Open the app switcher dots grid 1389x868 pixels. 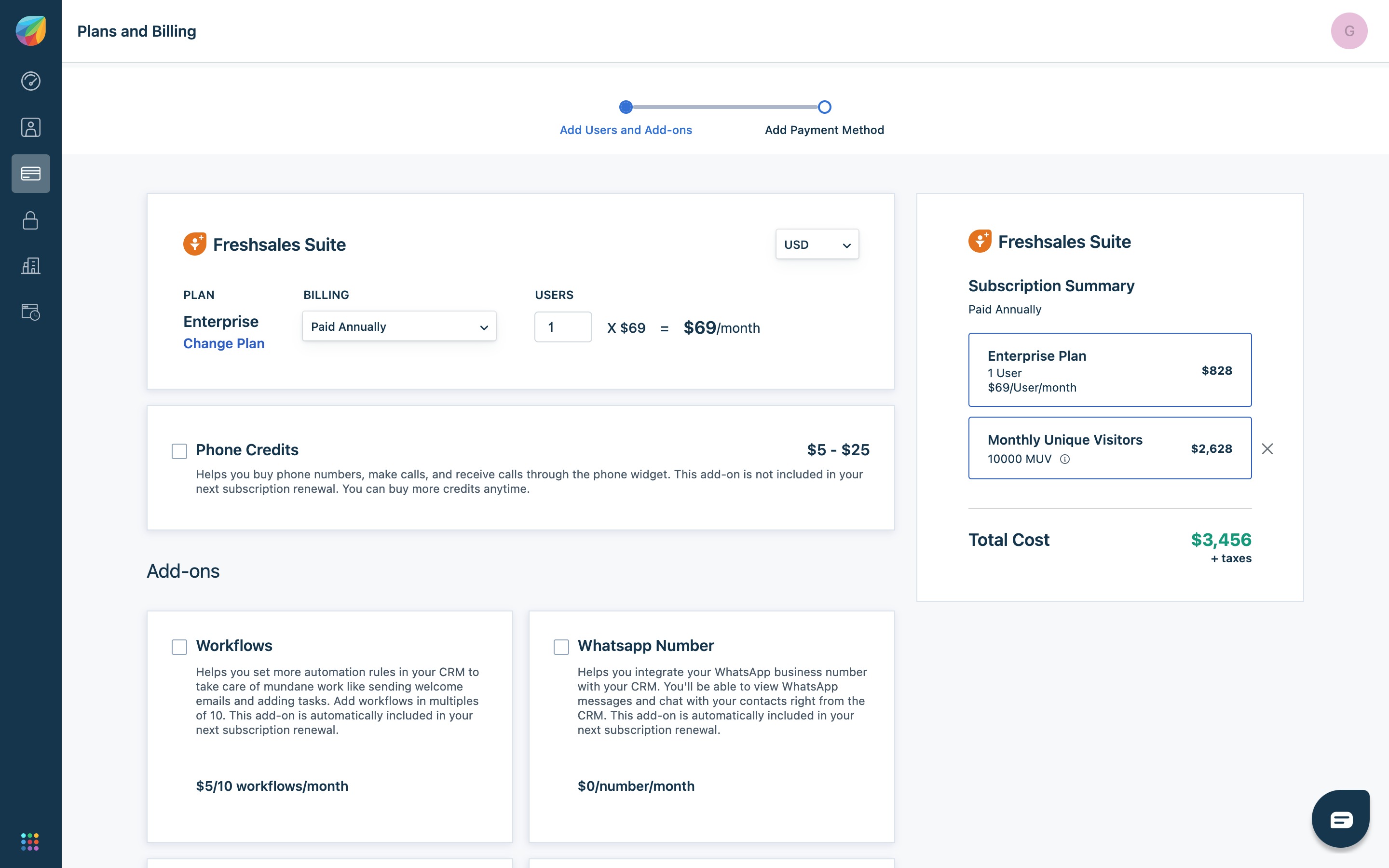30,841
